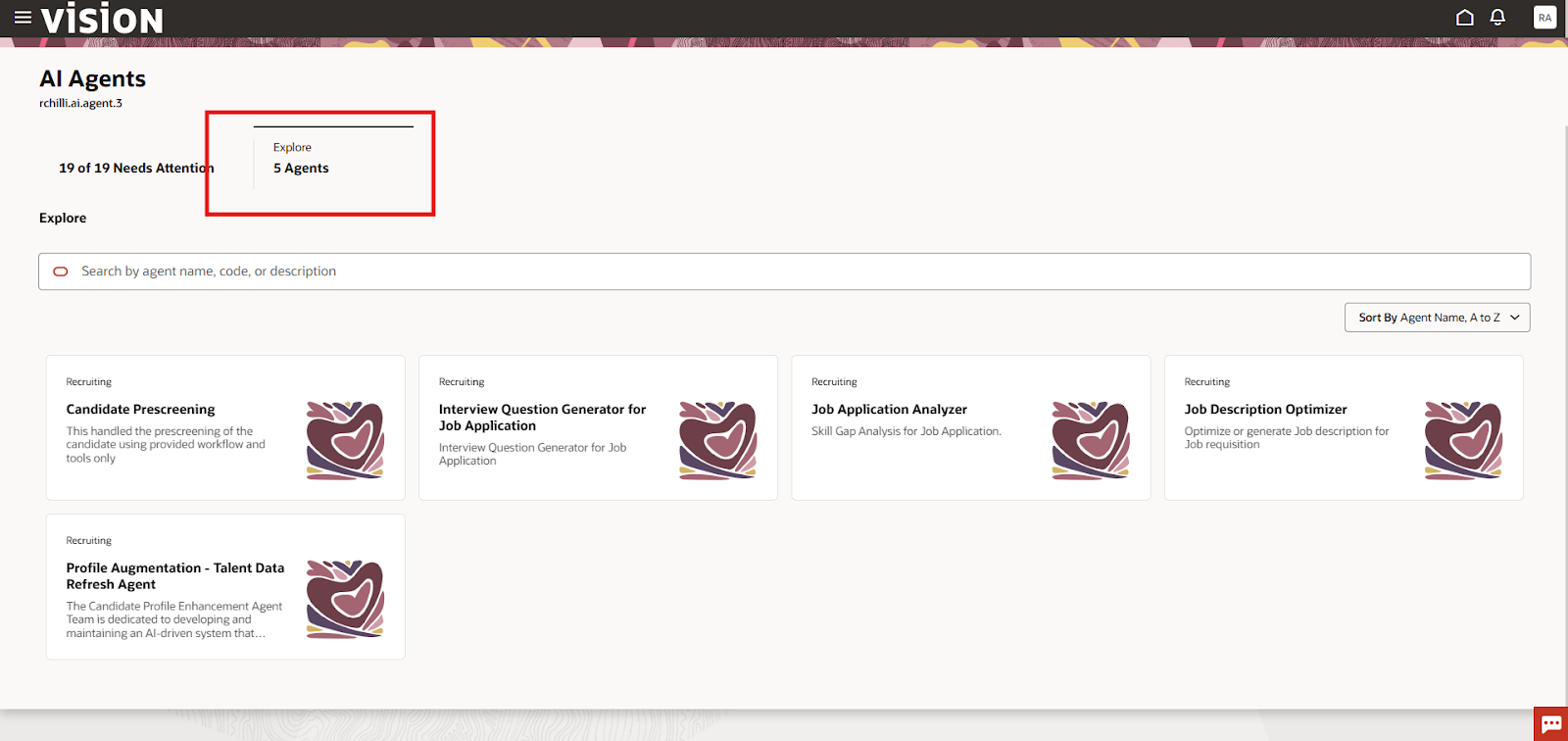Open the RA user profile menu

[1544, 18]
